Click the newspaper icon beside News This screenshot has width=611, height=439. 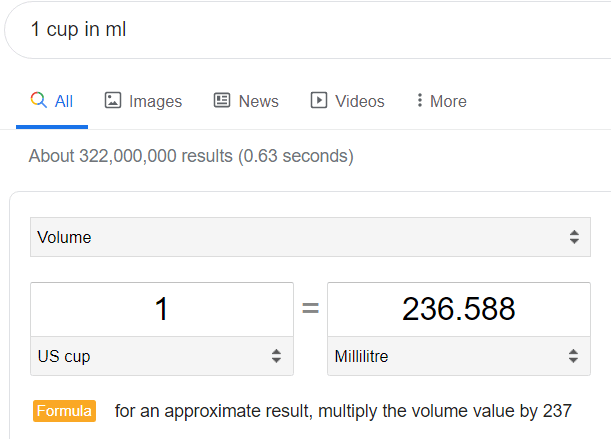click(x=222, y=100)
